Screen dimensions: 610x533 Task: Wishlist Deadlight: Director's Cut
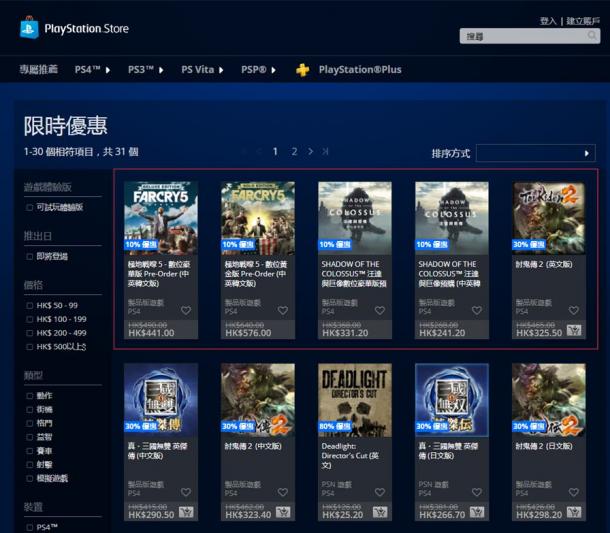pos(380,492)
